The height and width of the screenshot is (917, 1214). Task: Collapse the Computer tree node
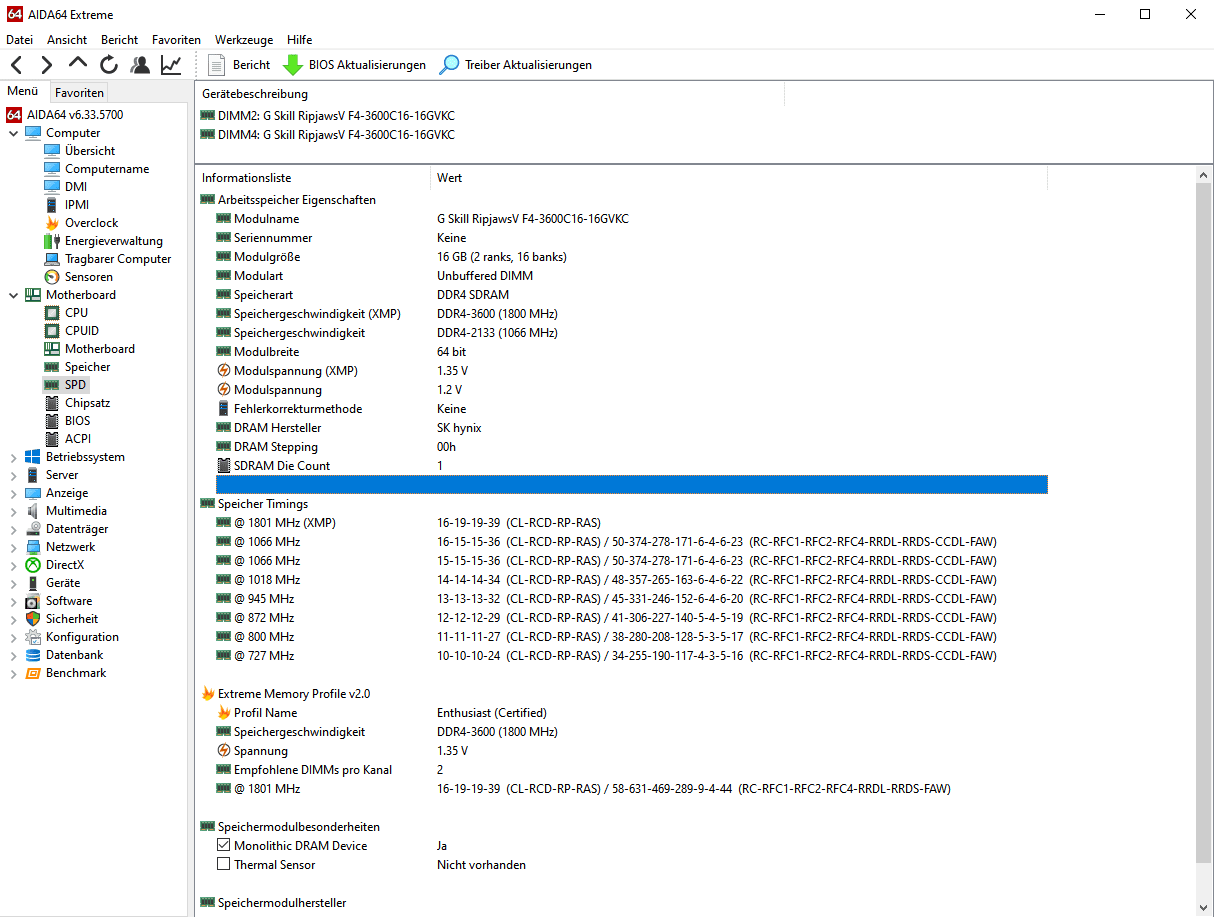[13, 133]
